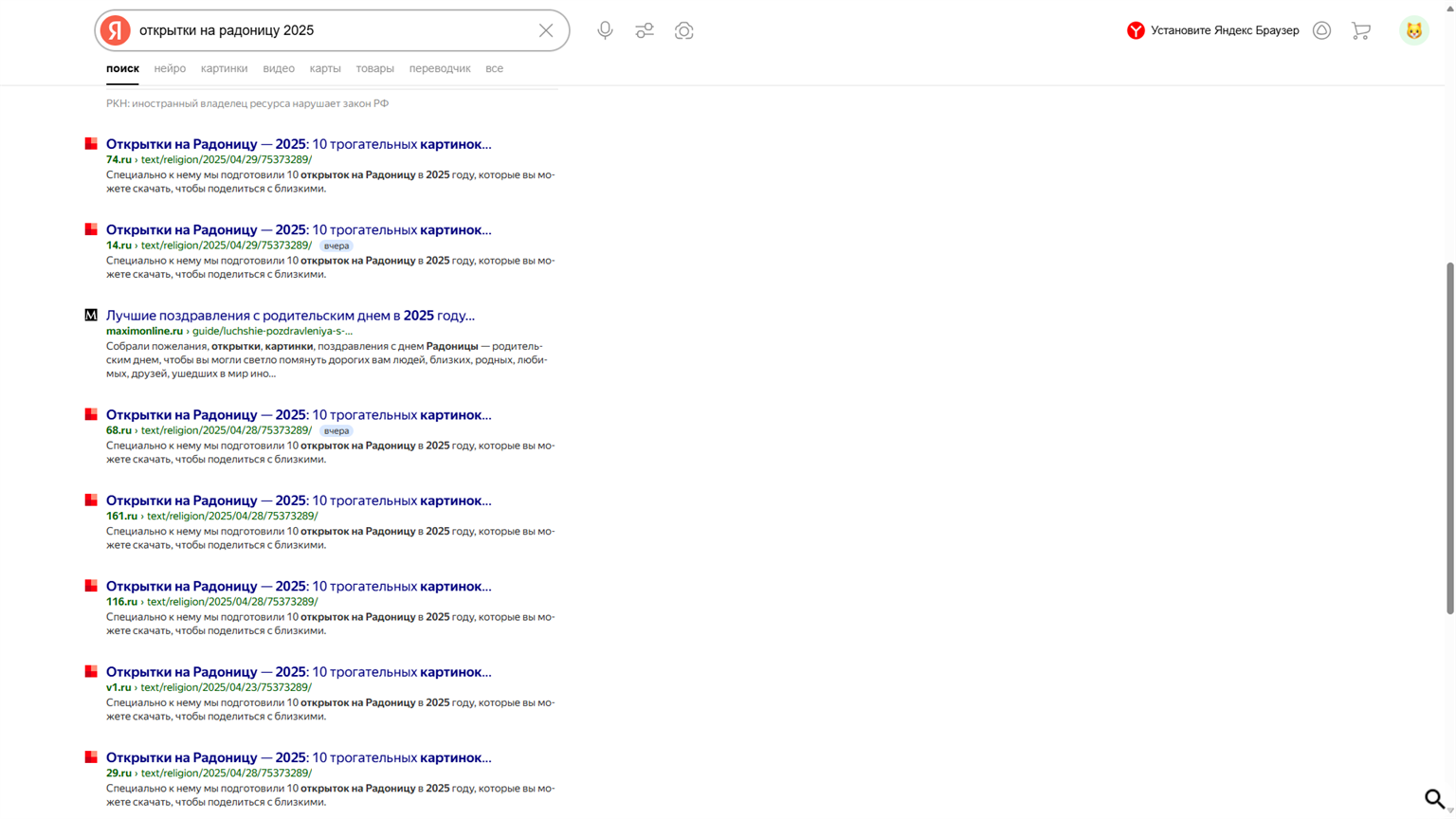Open 116.ru result title link

click(299, 586)
